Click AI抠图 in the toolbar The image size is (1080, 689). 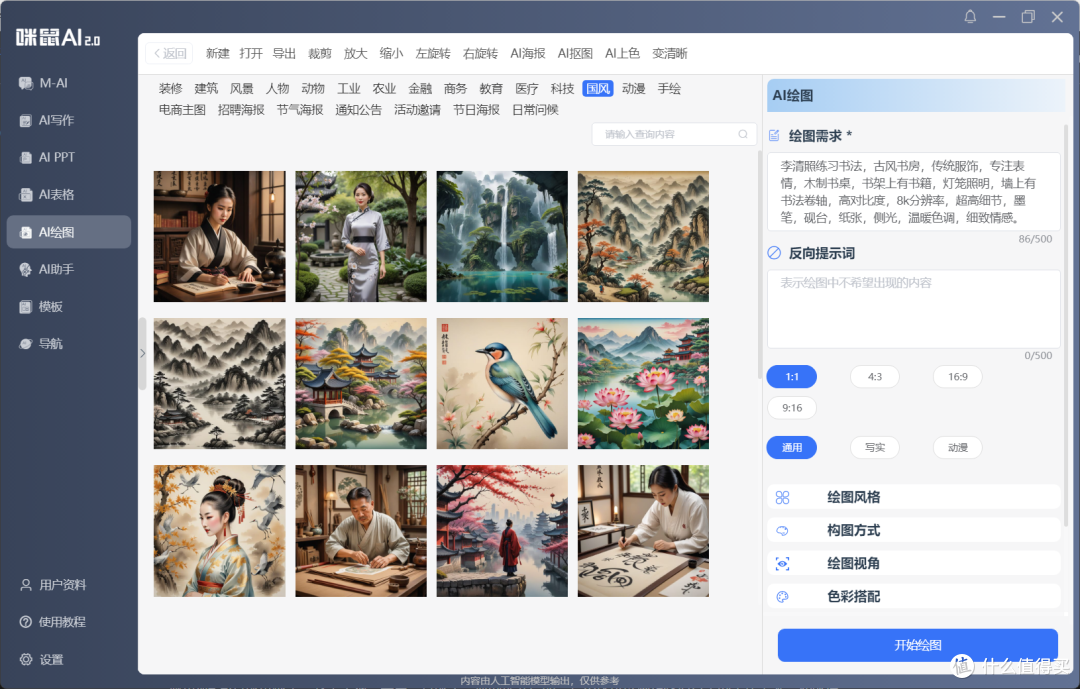coord(575,54)
